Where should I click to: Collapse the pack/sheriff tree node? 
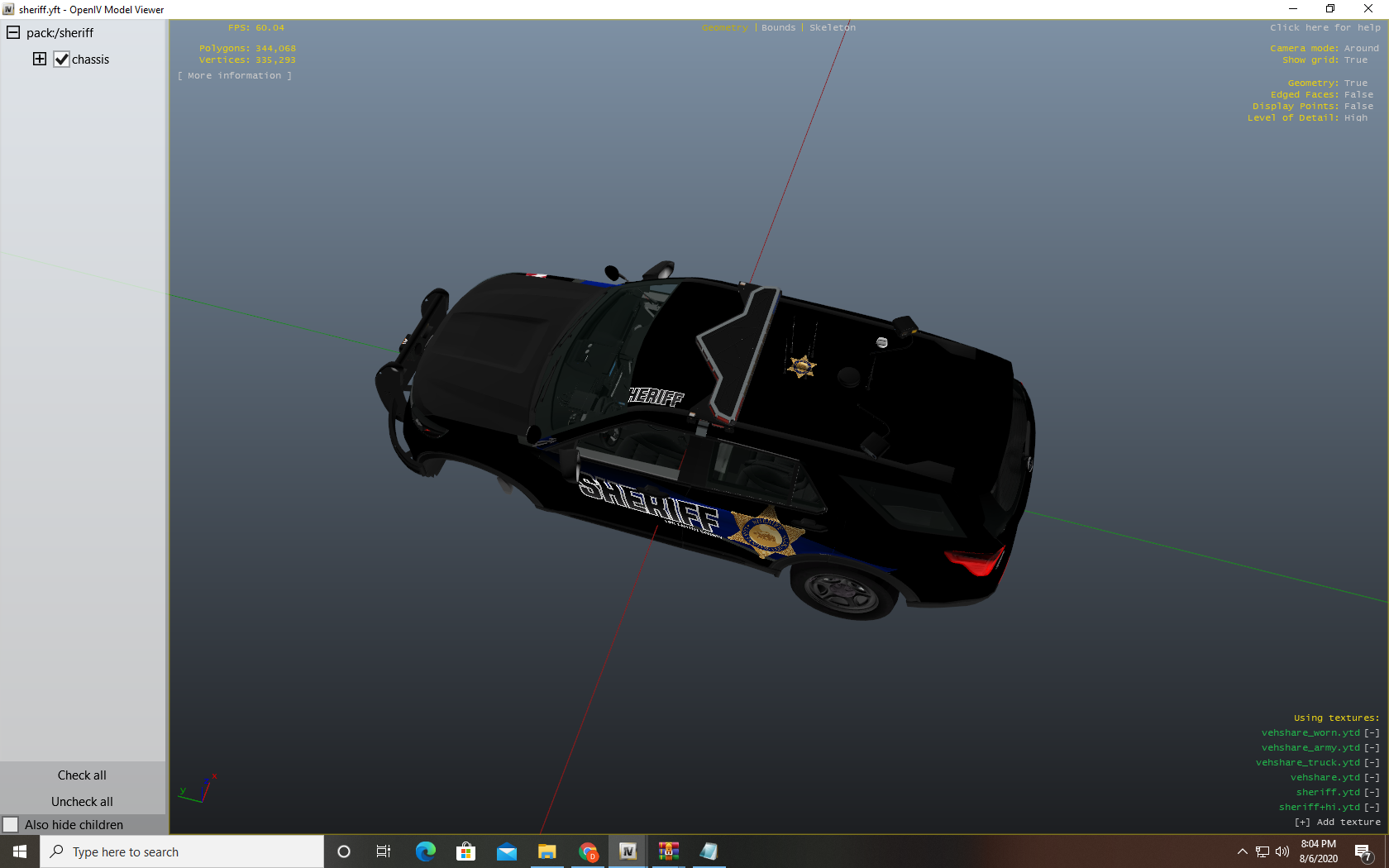13,33
